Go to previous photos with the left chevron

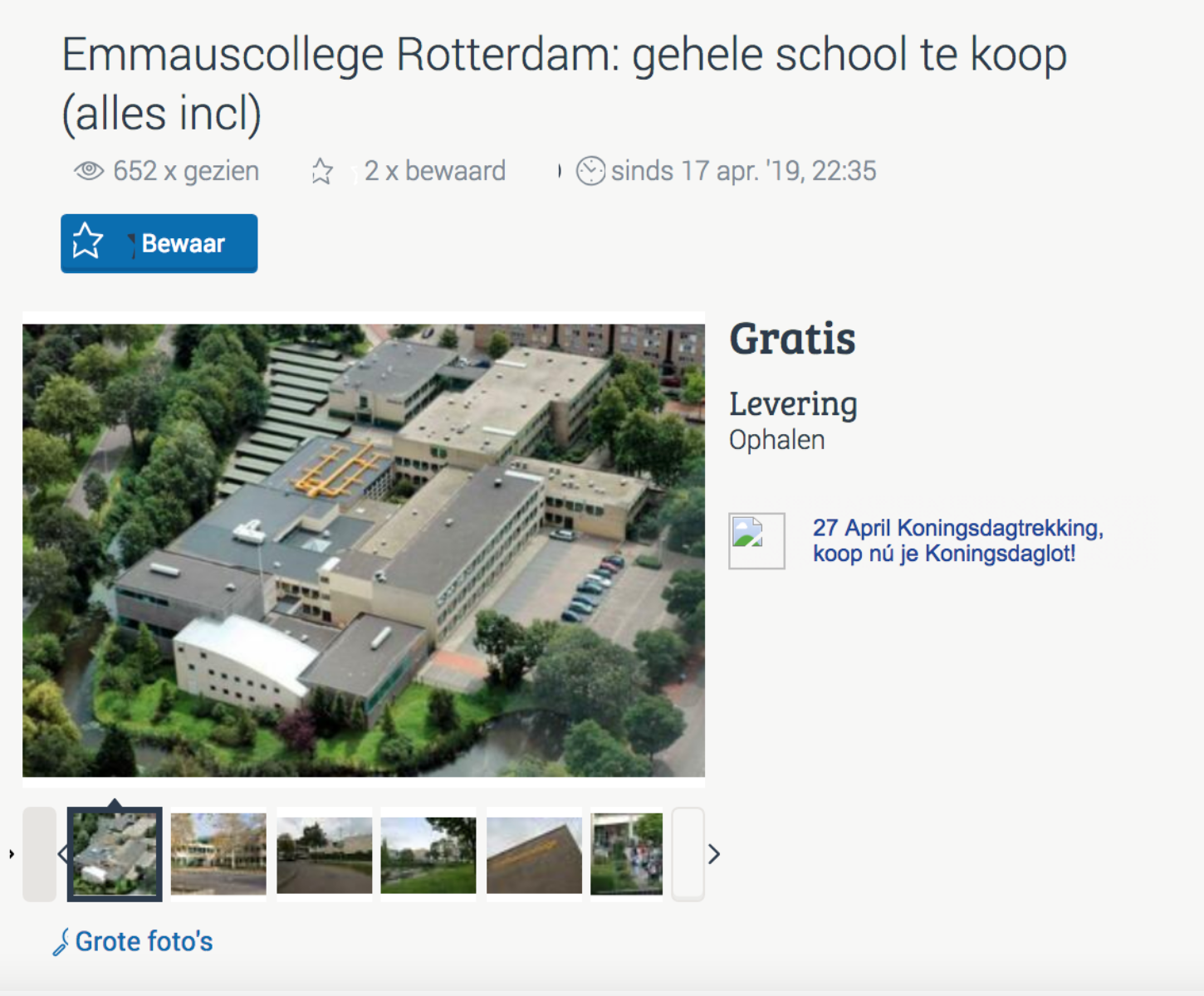(x=62, y=854)
